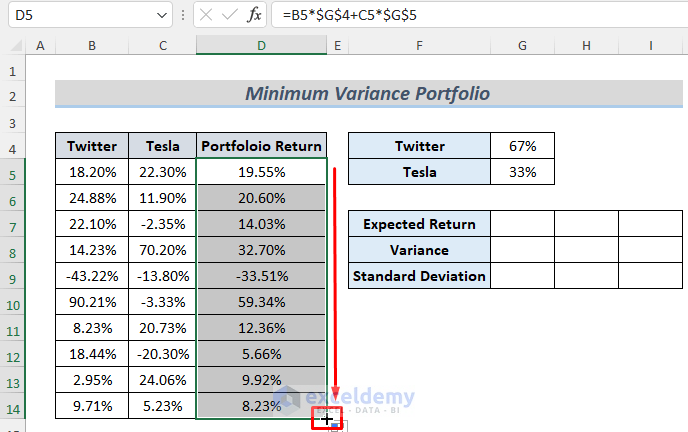Screen dimensions: 688x432
Task: Expand the Name Box dropdown arrow
Action: pyautogui.click(x=164, y=15)
